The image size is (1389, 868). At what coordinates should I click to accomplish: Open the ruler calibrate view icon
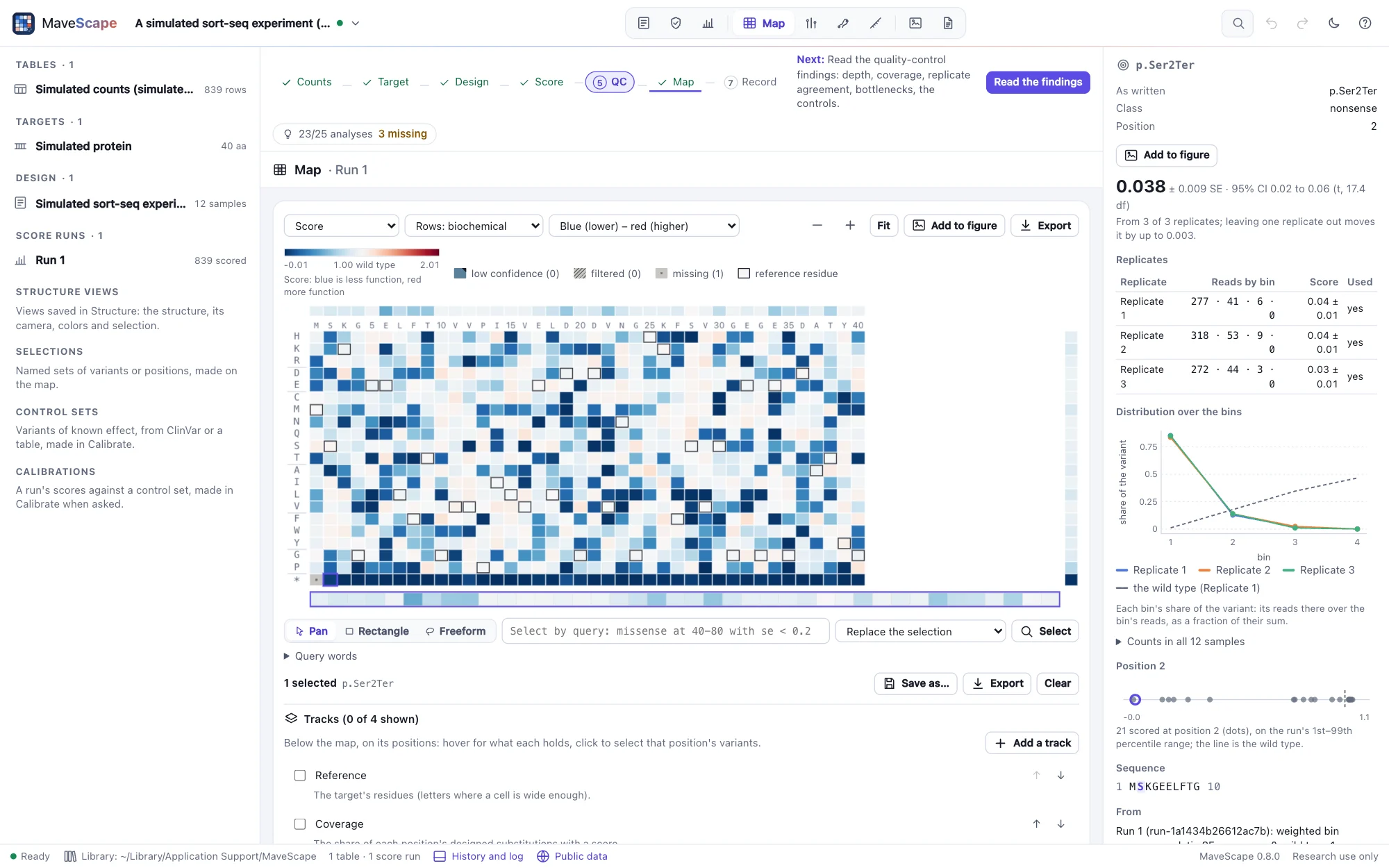coord(876,23)
